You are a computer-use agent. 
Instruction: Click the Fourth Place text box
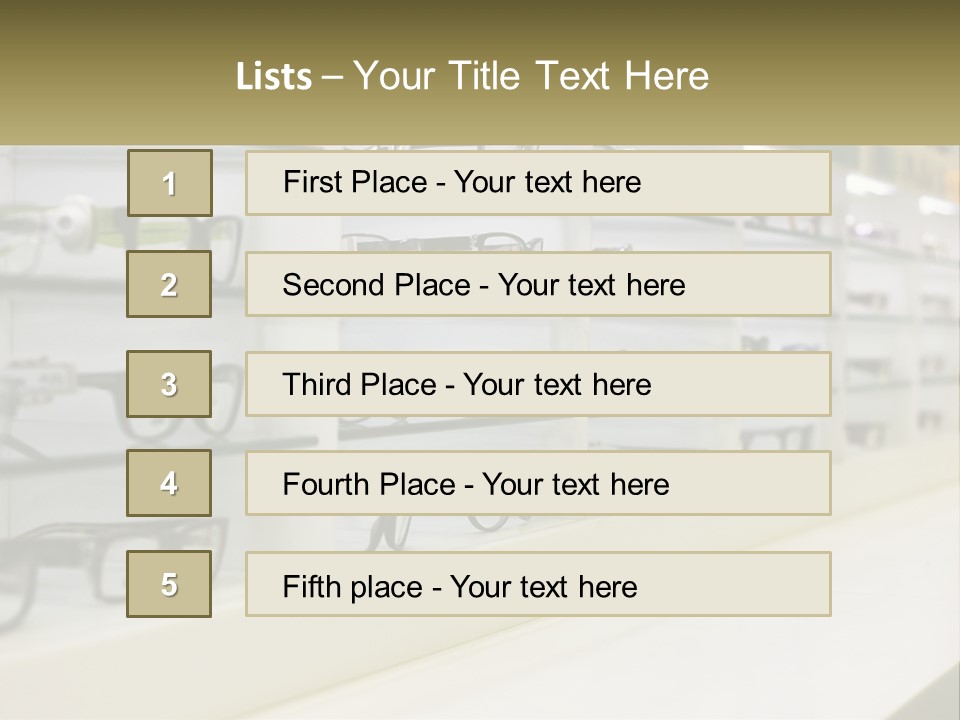(x=538, y=483)
